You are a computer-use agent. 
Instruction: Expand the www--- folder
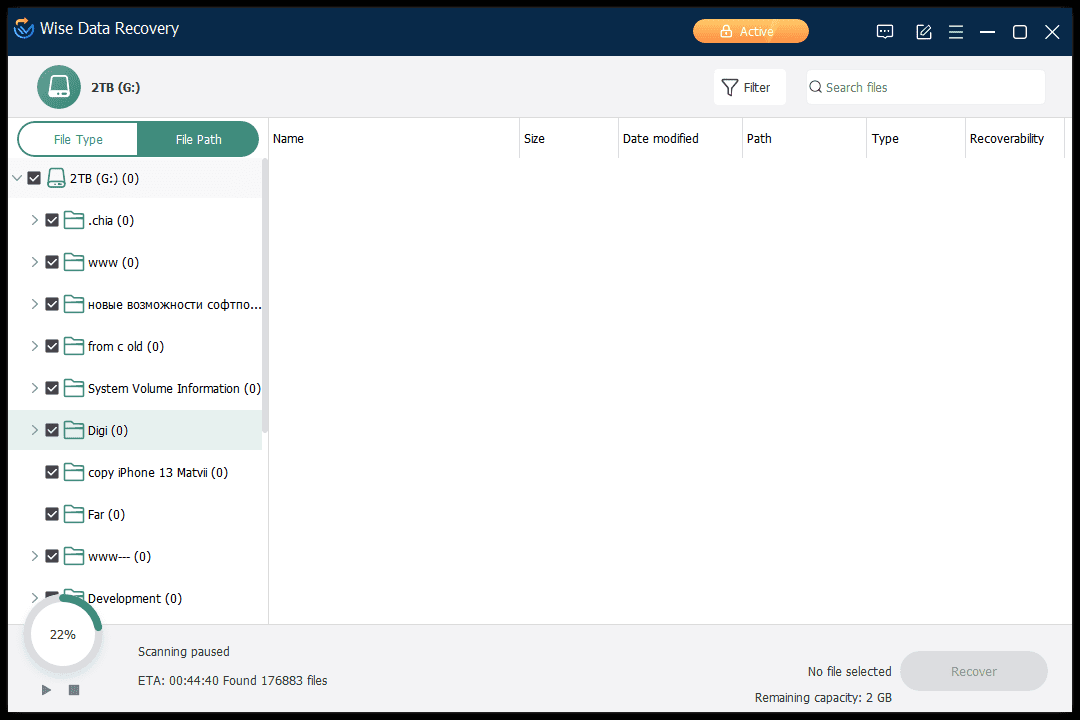[34, 557]
